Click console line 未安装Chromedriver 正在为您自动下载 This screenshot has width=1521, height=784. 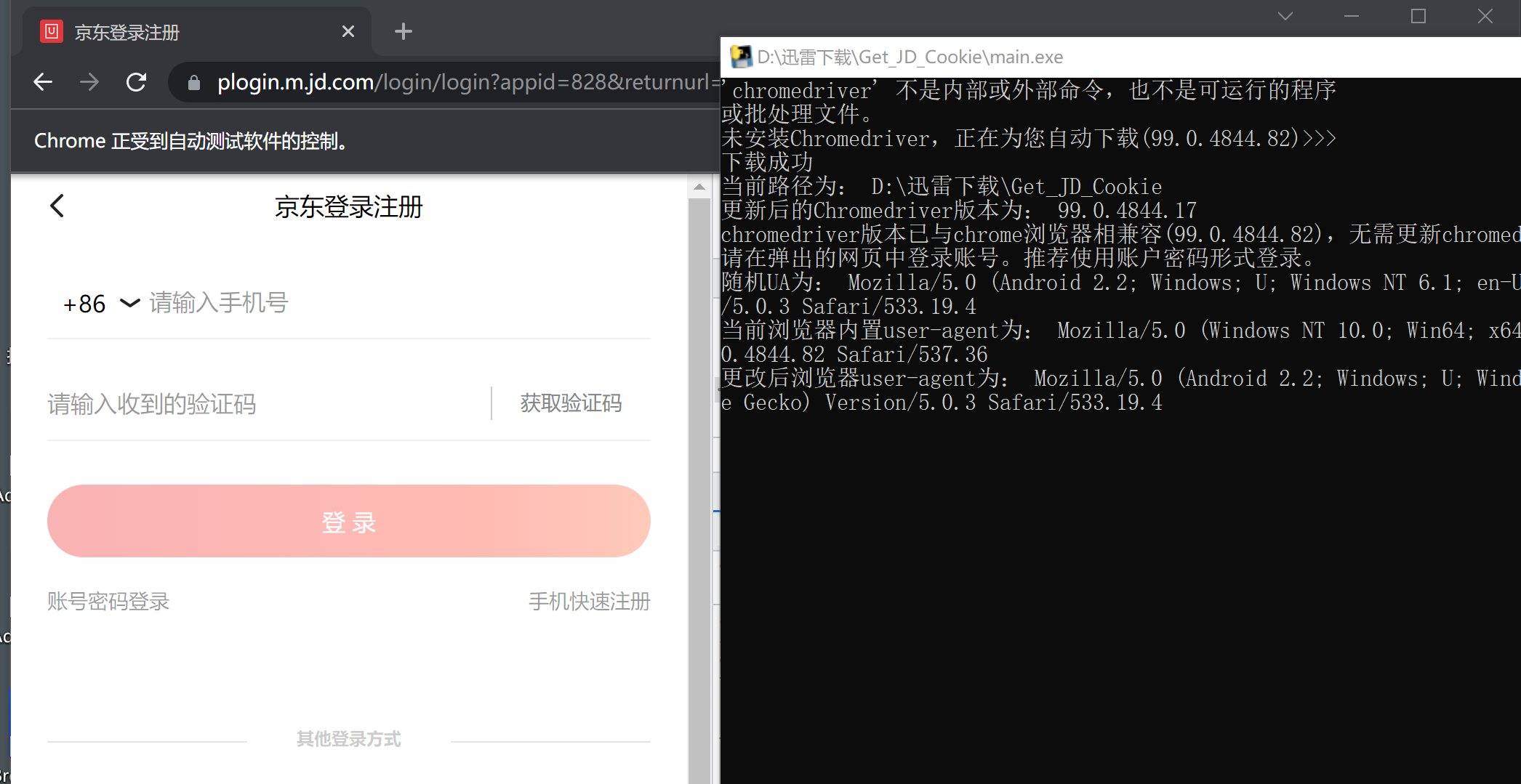coord(1029,138)
